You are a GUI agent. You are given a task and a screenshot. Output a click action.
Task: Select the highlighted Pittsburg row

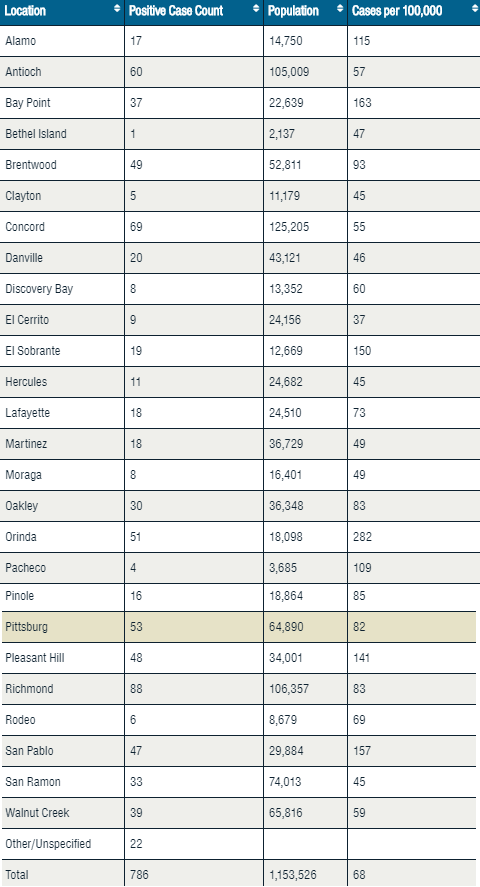tap(239, 627)
